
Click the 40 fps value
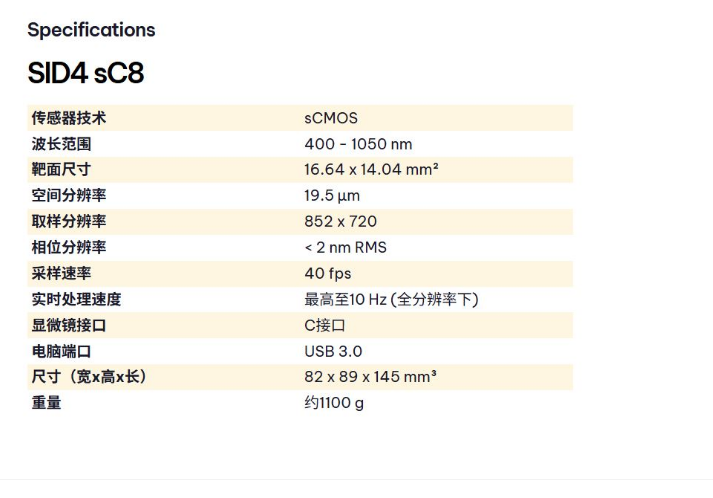[328, 273]
